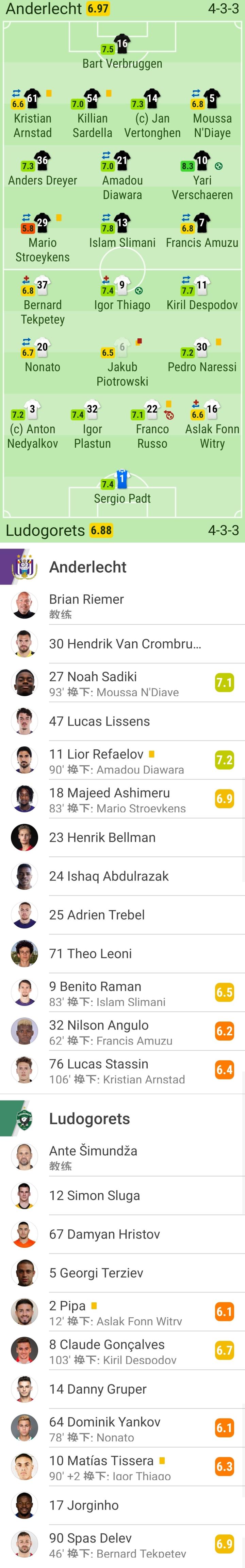
Task: Tap Franco Russo's number 22 shirt
Action: (152, 410)
